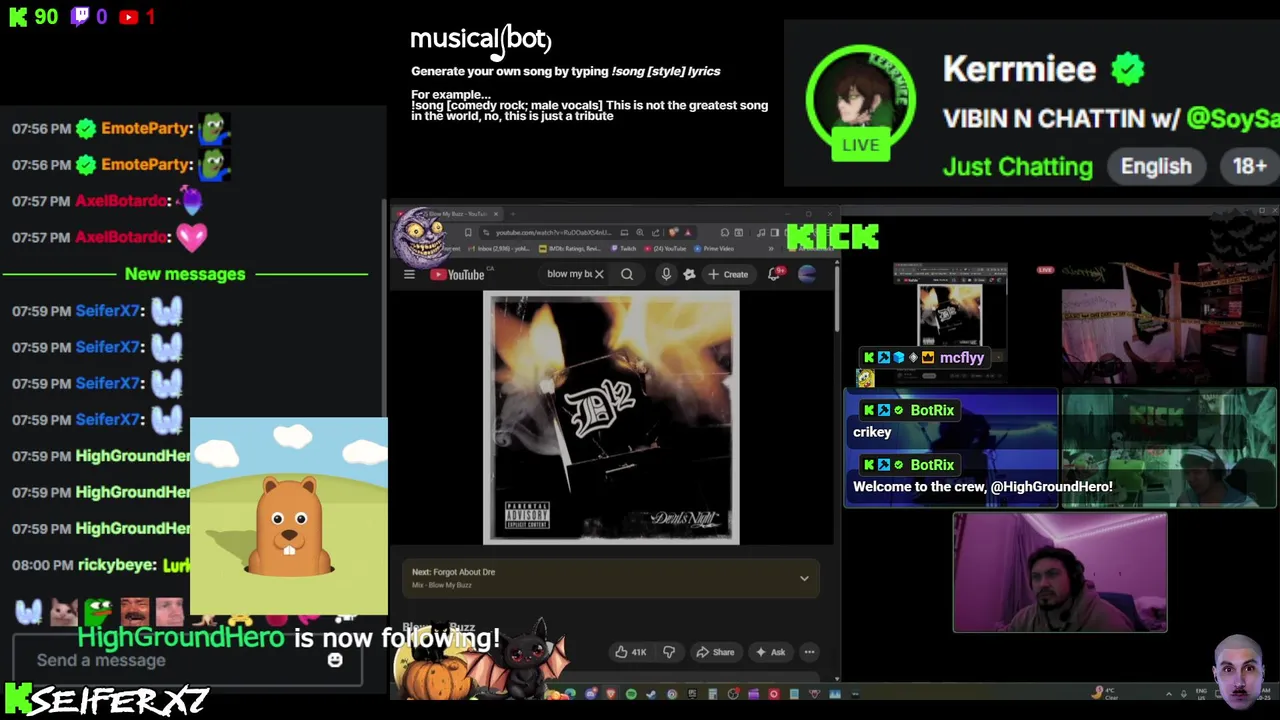Screen dimensions: 1280x720
Task: Click the New messages divider label
Action: [185, 274]
